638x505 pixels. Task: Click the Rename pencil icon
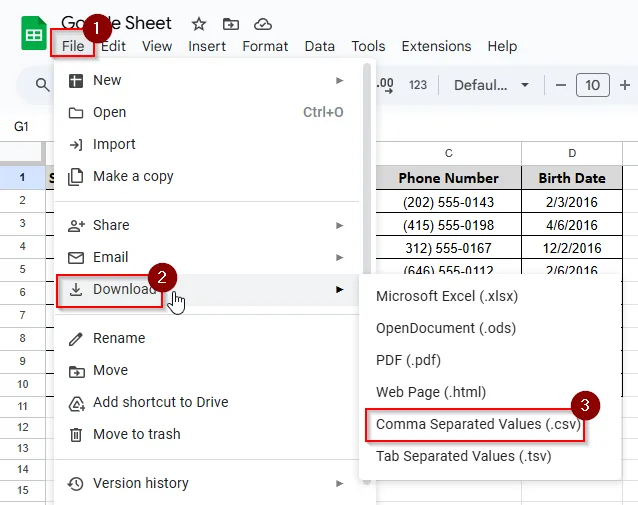click(76, 339)
